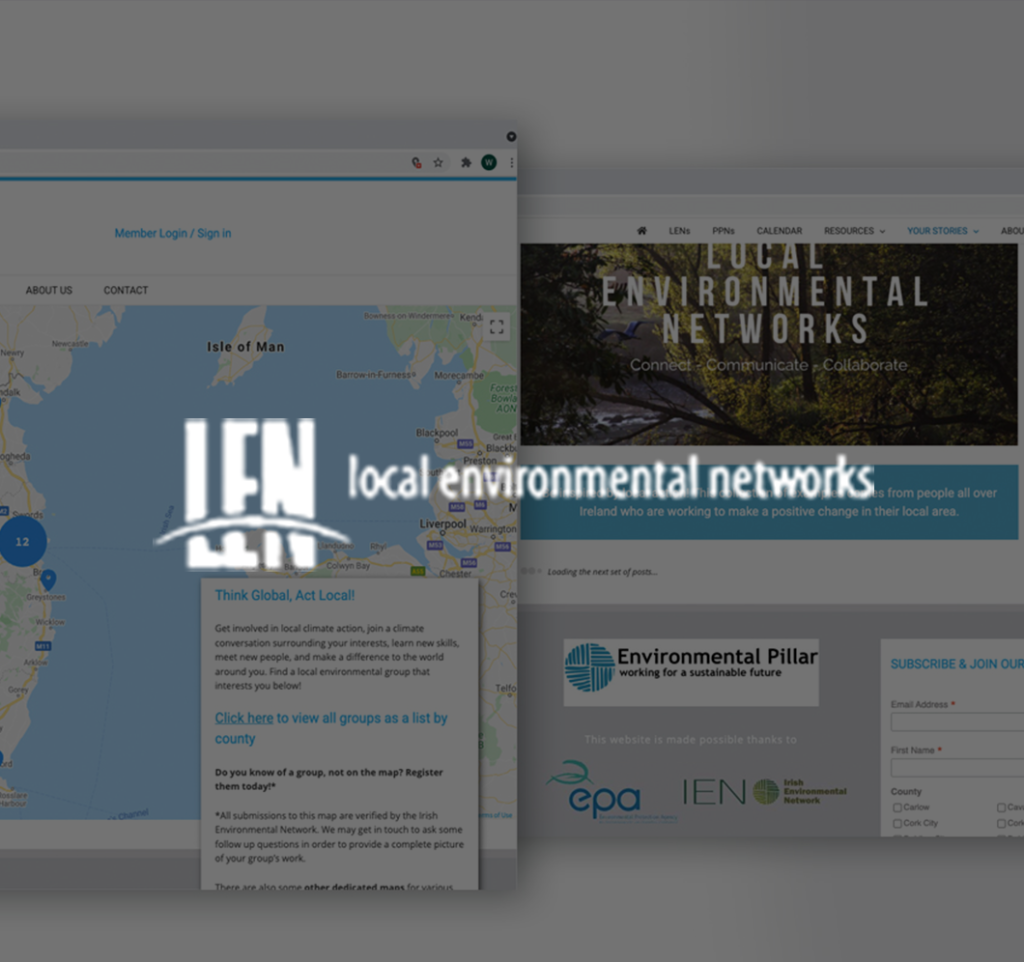
Task: Open LENs in right window navigation
Action: pos(679,231)
